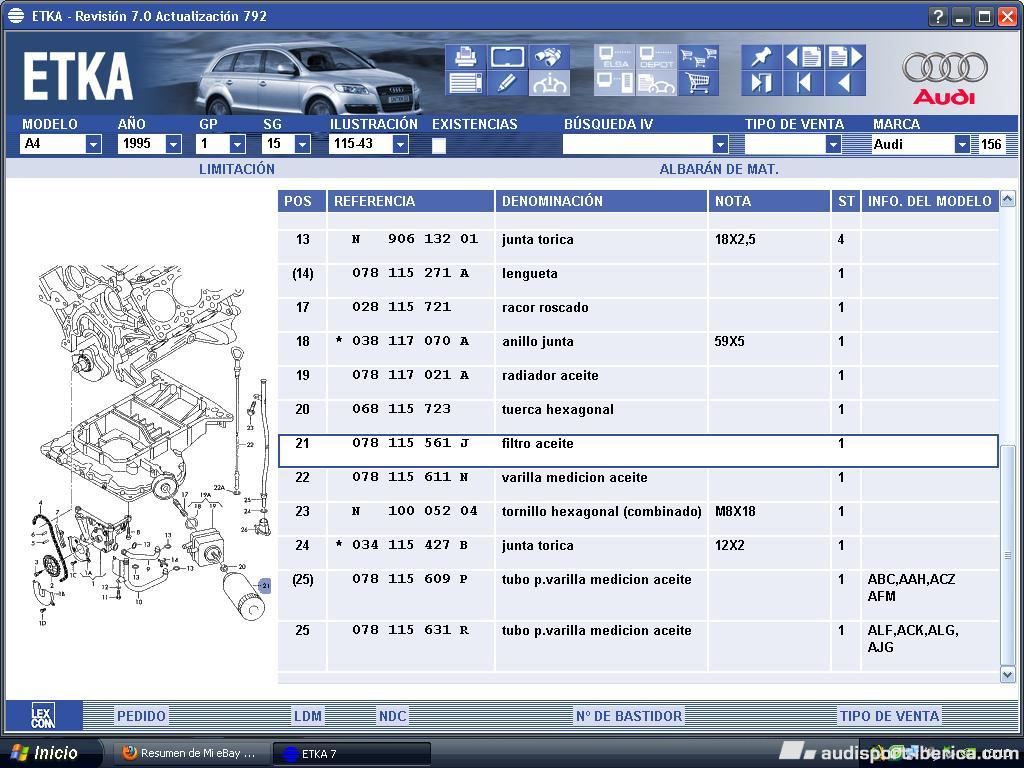
Task: Click TIPO DE VENTA in the bottom bar
Action: click(889, 716)
